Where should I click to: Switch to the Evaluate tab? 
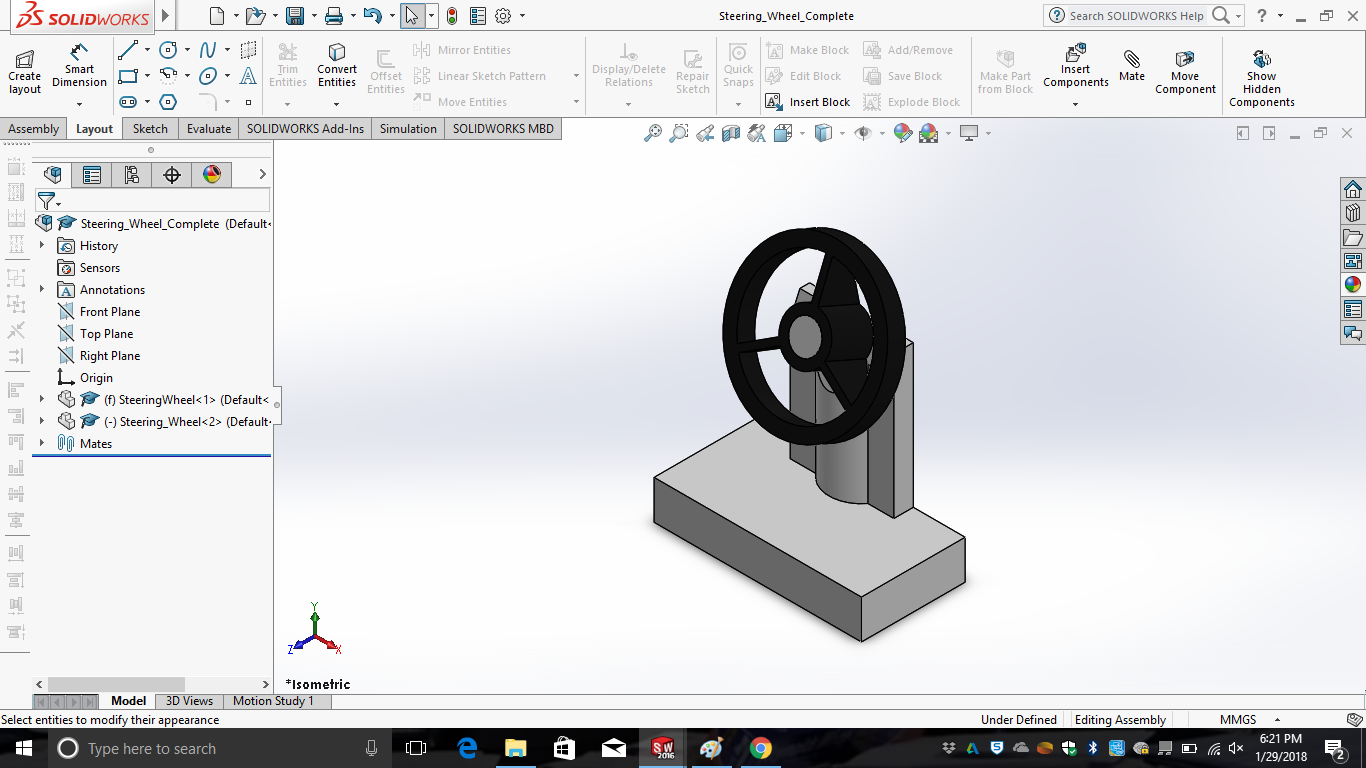click(209, 129)
